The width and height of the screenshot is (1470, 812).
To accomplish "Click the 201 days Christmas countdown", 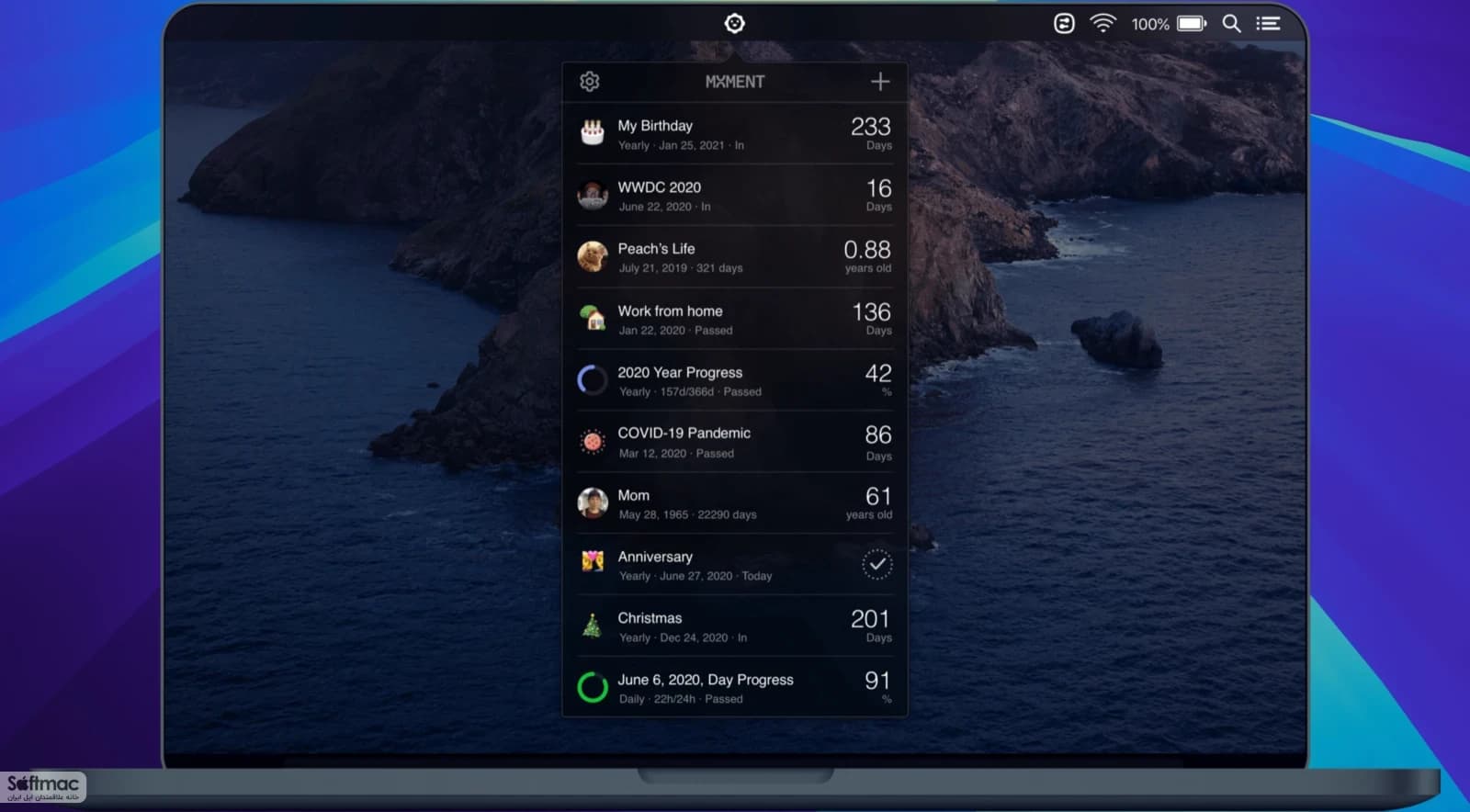I will [870, 619].
